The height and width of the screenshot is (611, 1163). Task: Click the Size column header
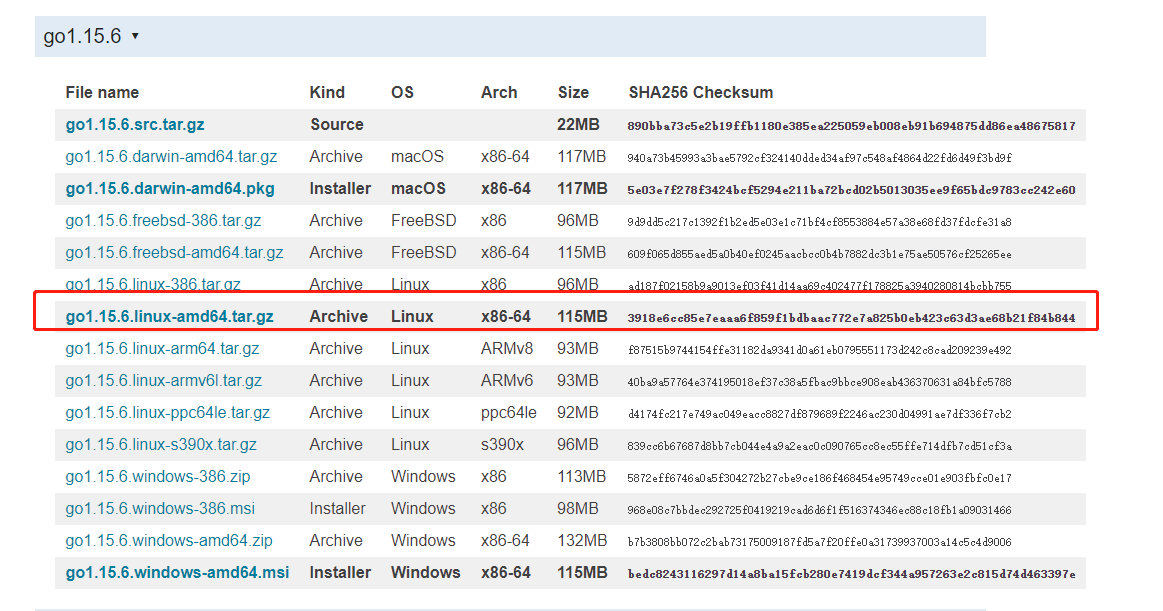573,91
